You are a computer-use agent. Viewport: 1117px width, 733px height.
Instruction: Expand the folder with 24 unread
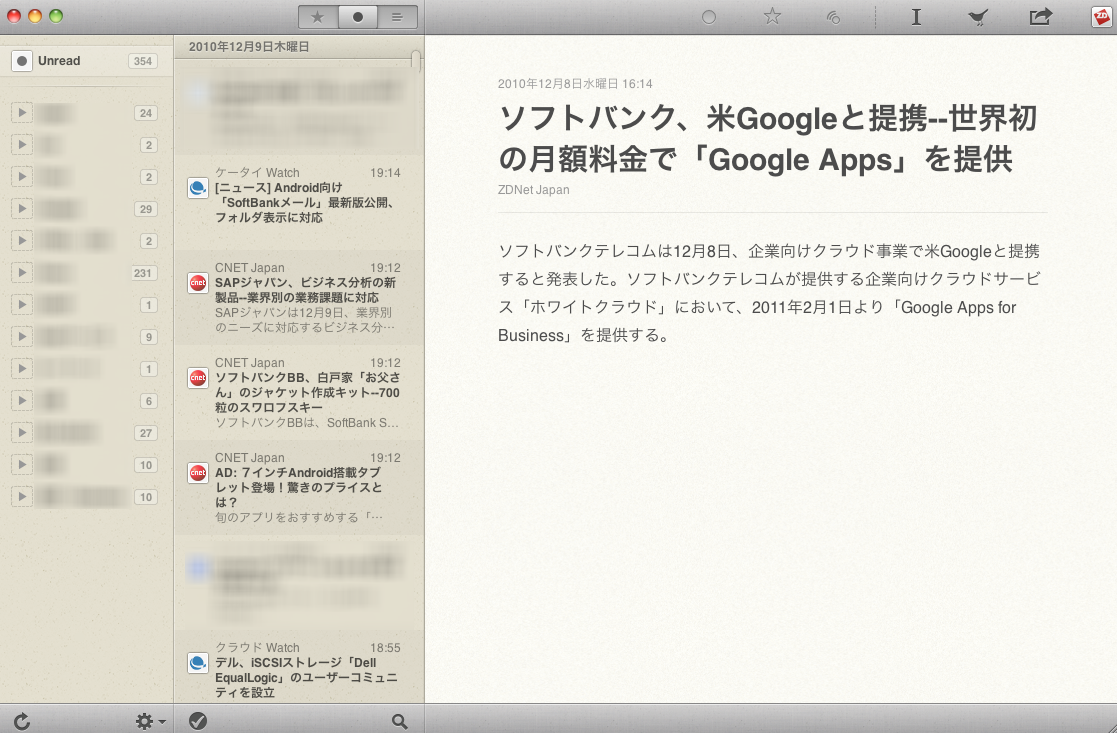click(x=22, y=113)
